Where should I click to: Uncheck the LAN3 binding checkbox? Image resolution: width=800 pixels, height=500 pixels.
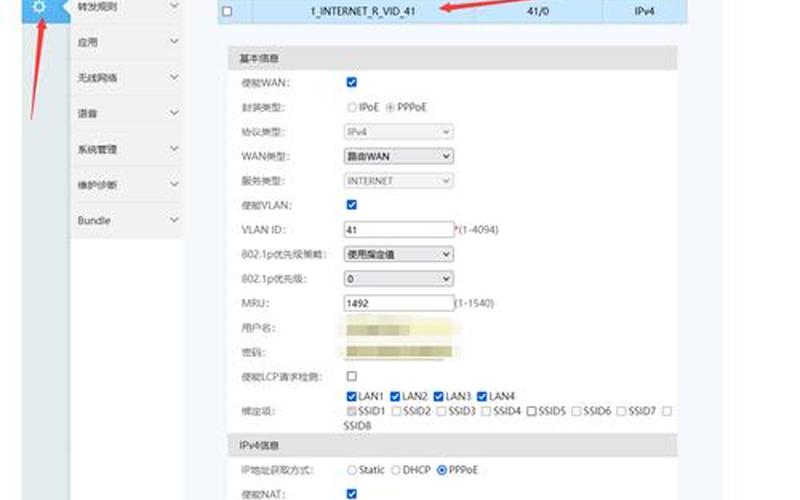click(x=438, y=396)
